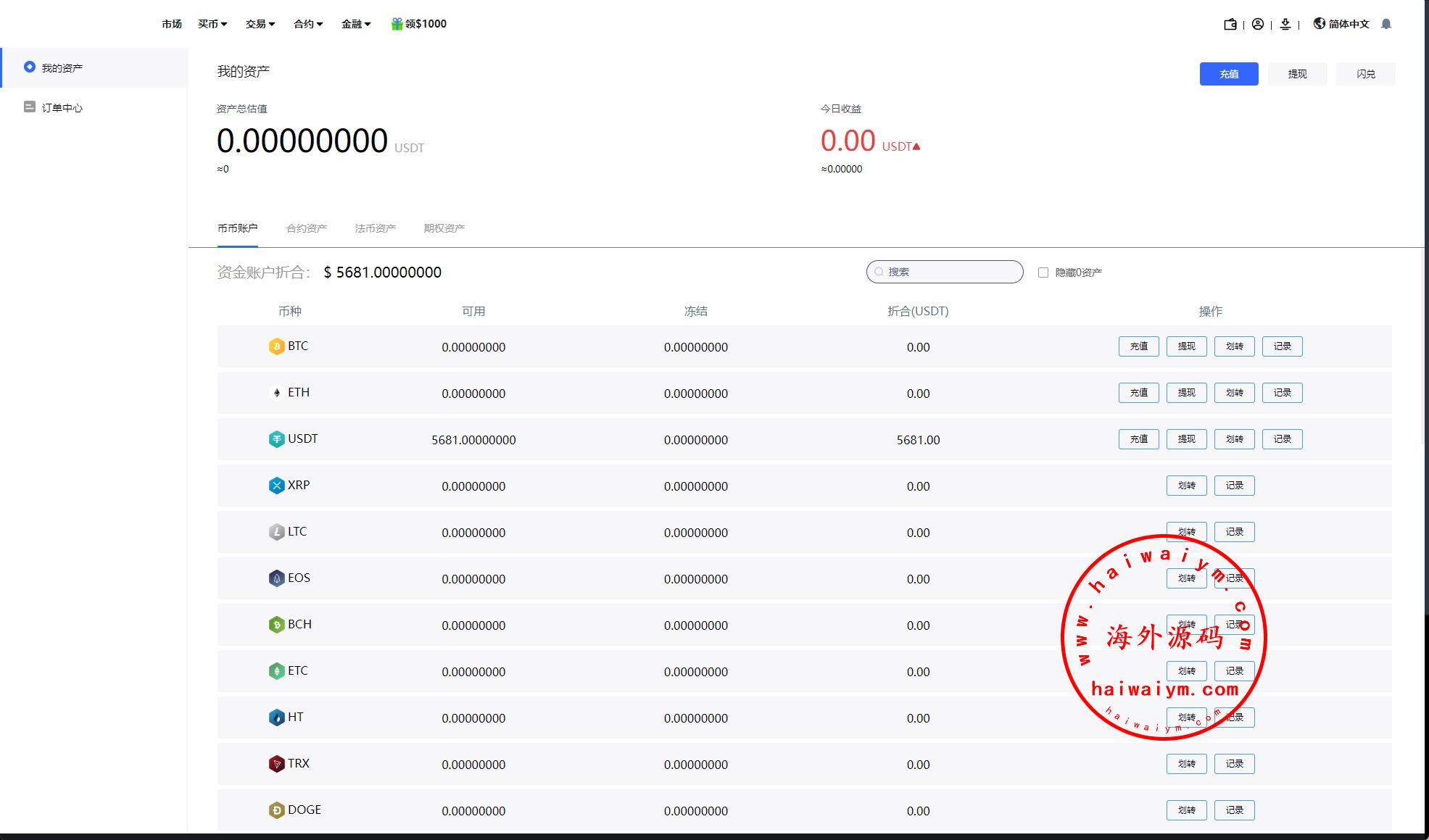Open the 金融 dropdown menu
1429x840 pixels.
point(356,24)
